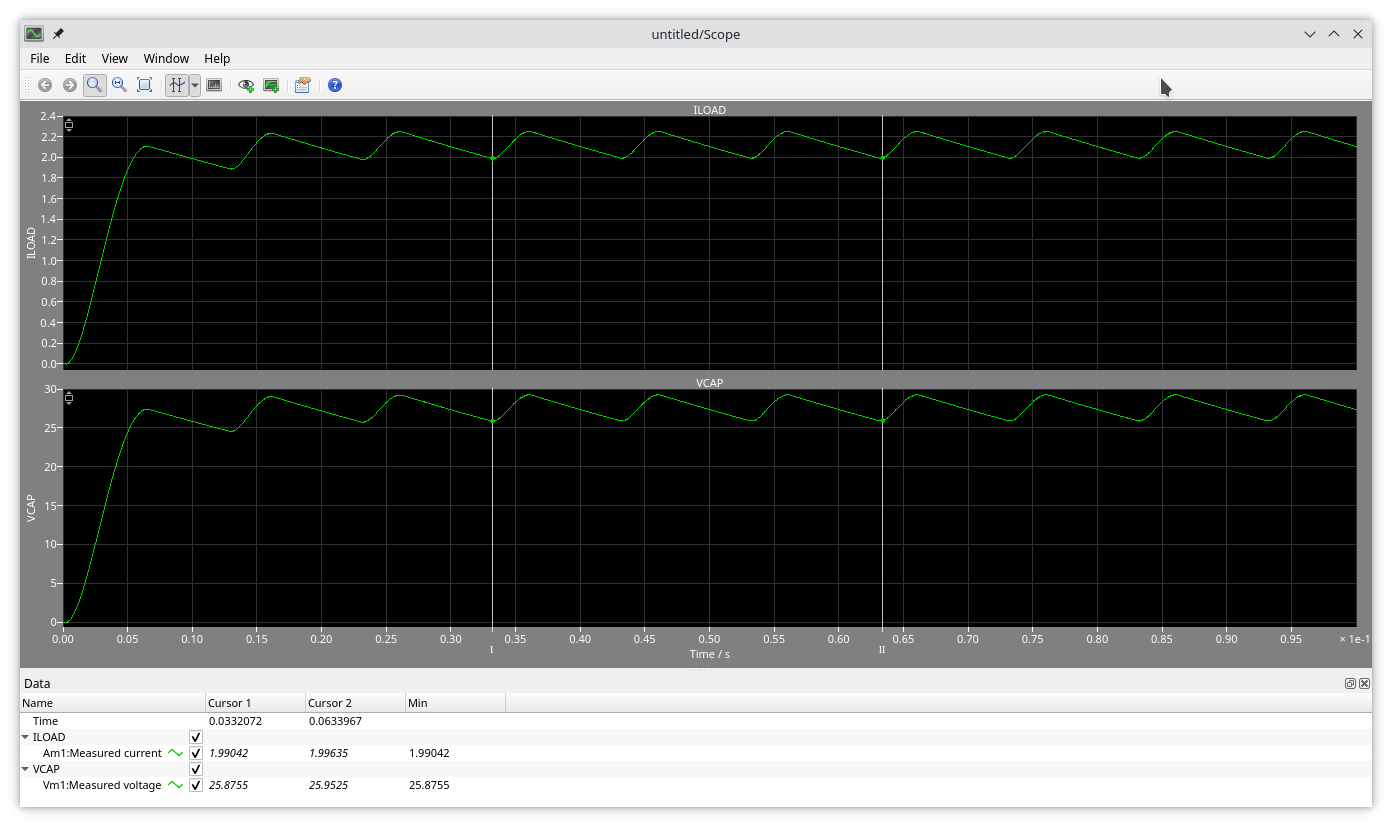The image size is (1392, 827).
Task: Open the Fourier spectrum analysis view
Action: 214,85
